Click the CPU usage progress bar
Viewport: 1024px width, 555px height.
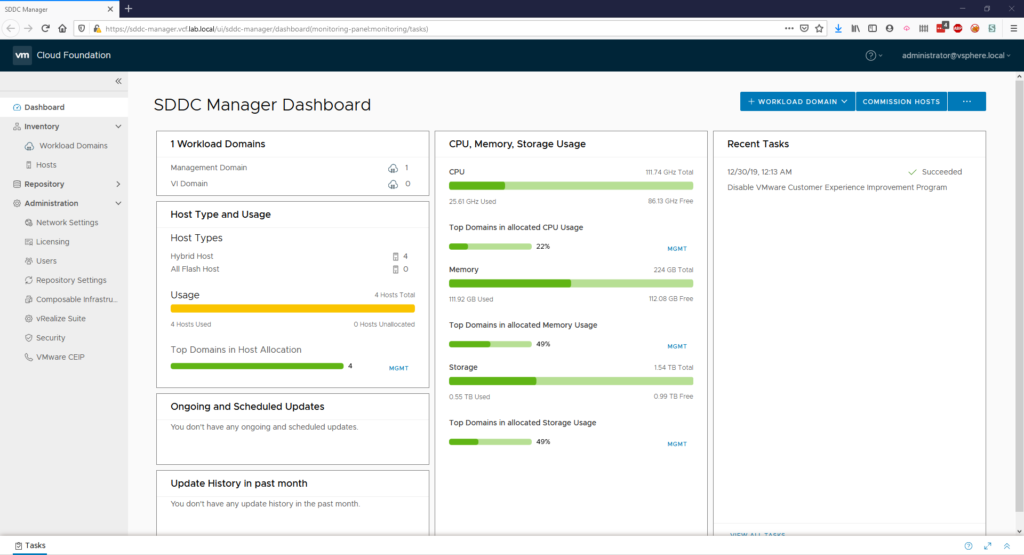pyautogui.click(x=571, y=186)
